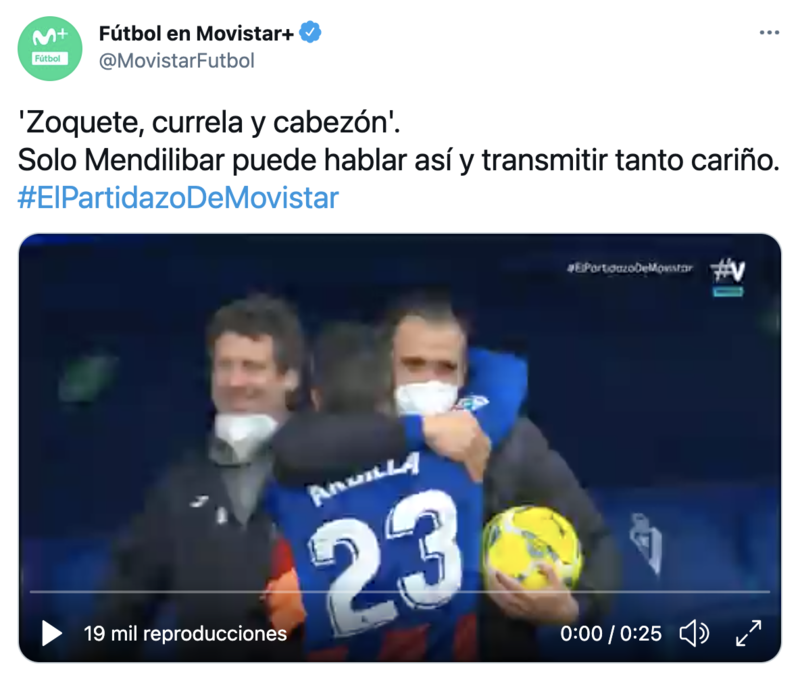800x673 pixels.
Task: Click the club crest in the video background
Action: (x=645, y=542)
